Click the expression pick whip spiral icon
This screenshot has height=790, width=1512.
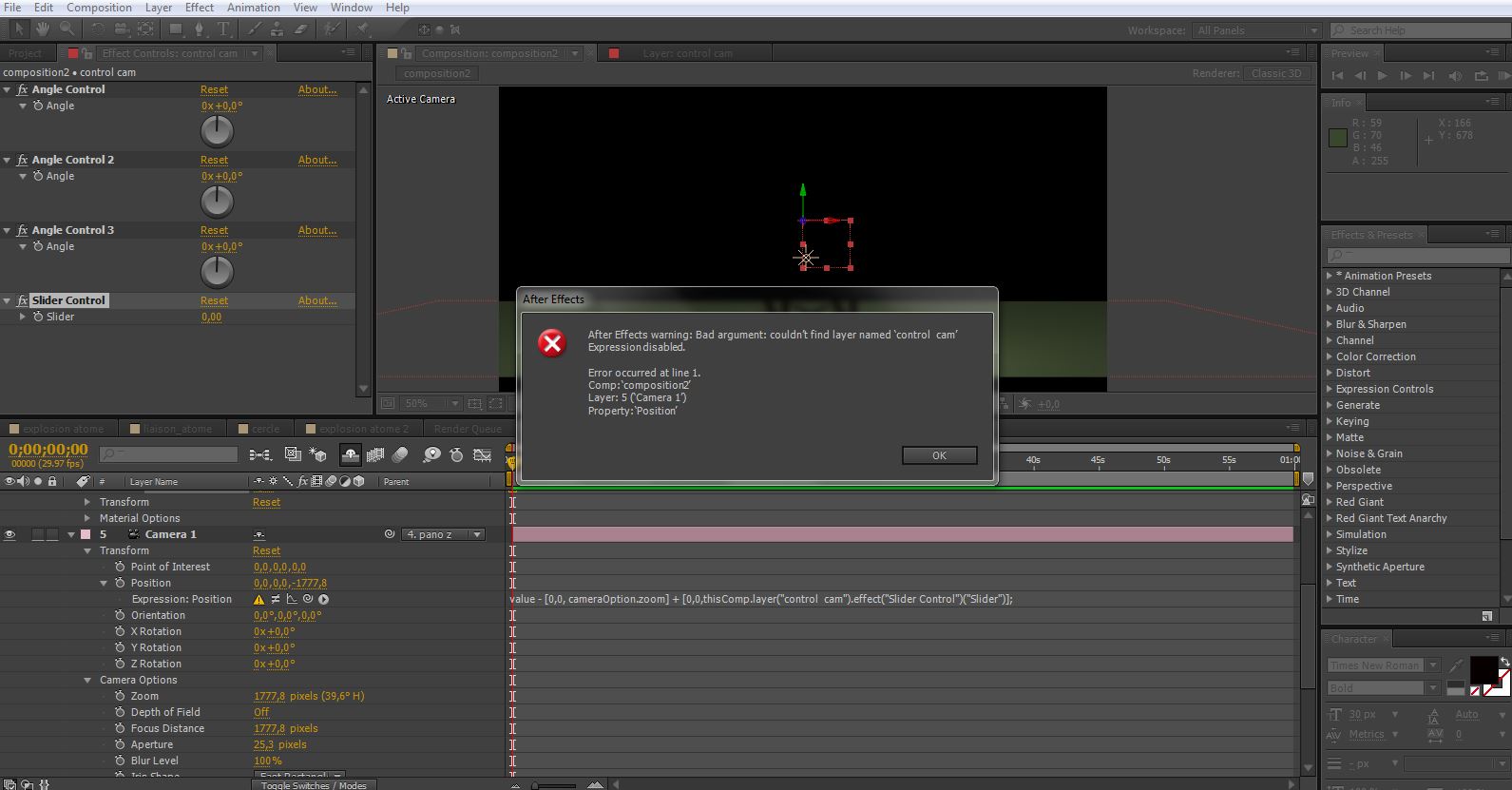point(308,599)
